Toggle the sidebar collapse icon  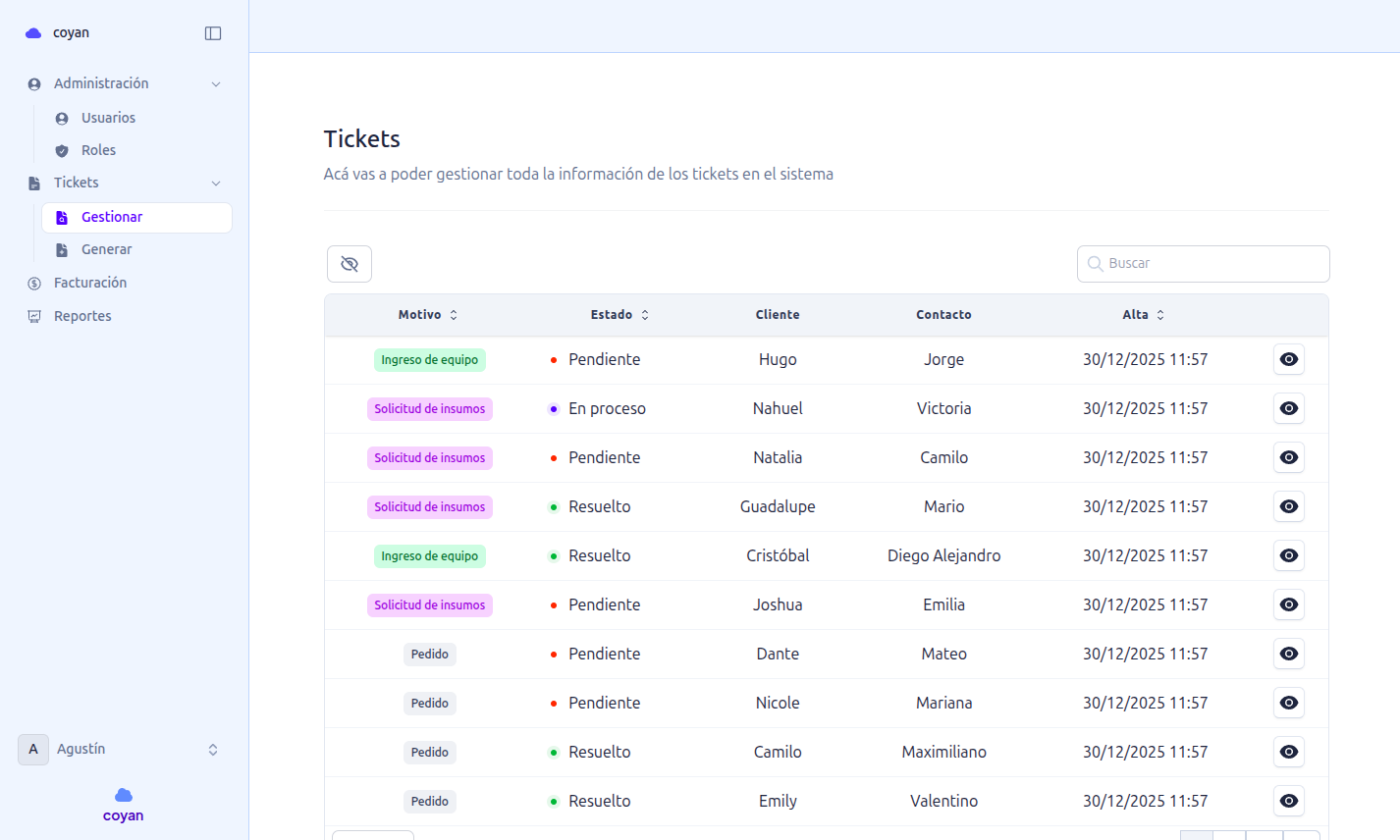coord(213,33)
